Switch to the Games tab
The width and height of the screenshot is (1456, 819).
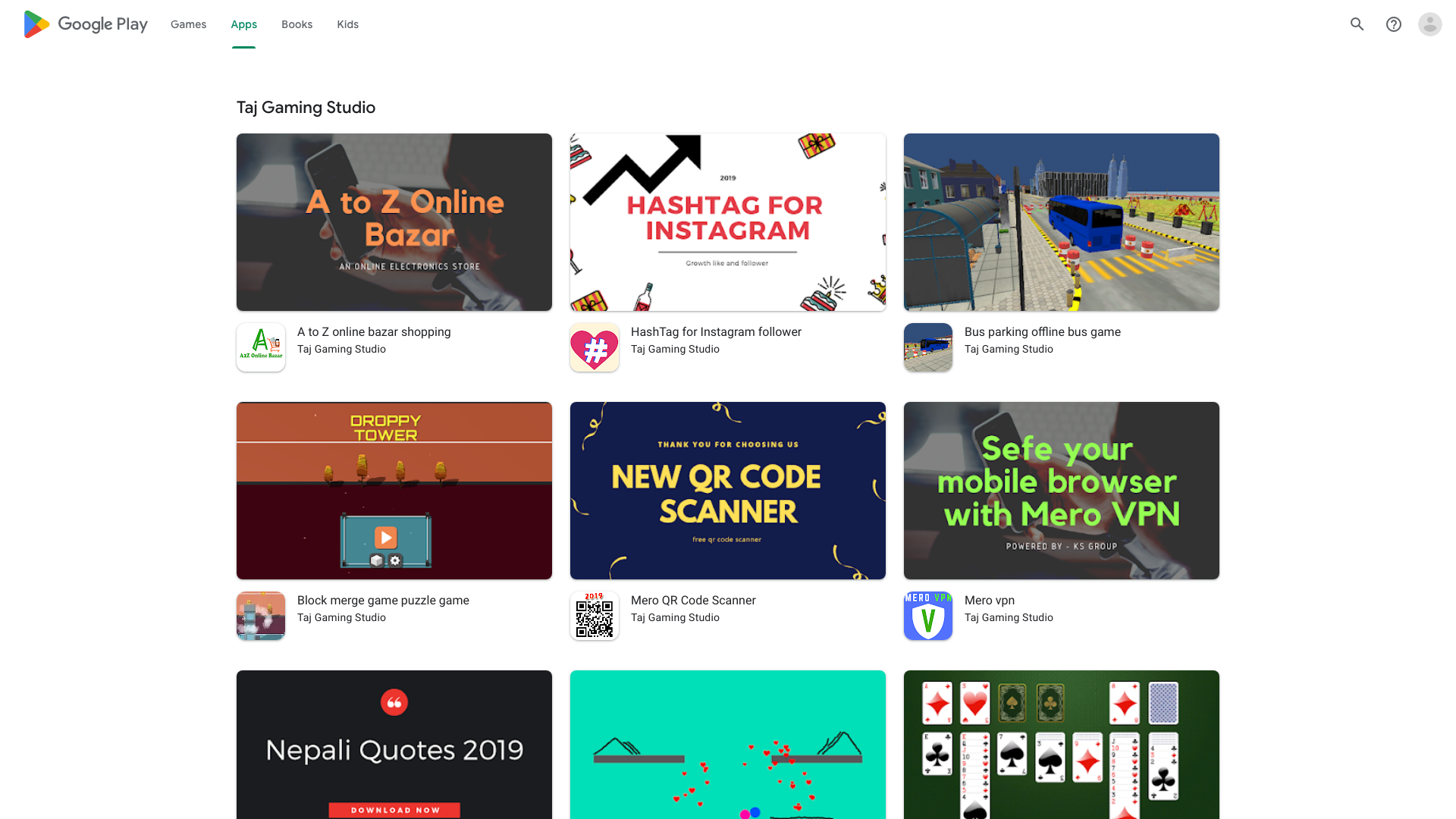coord(188,24)
